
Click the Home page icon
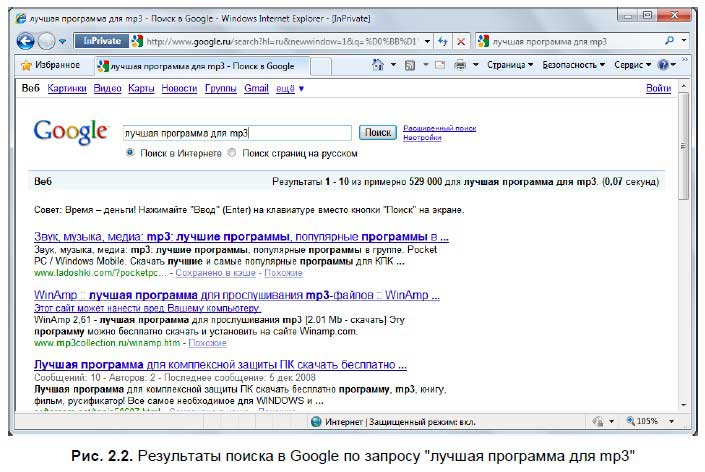(x=379, y=65)
